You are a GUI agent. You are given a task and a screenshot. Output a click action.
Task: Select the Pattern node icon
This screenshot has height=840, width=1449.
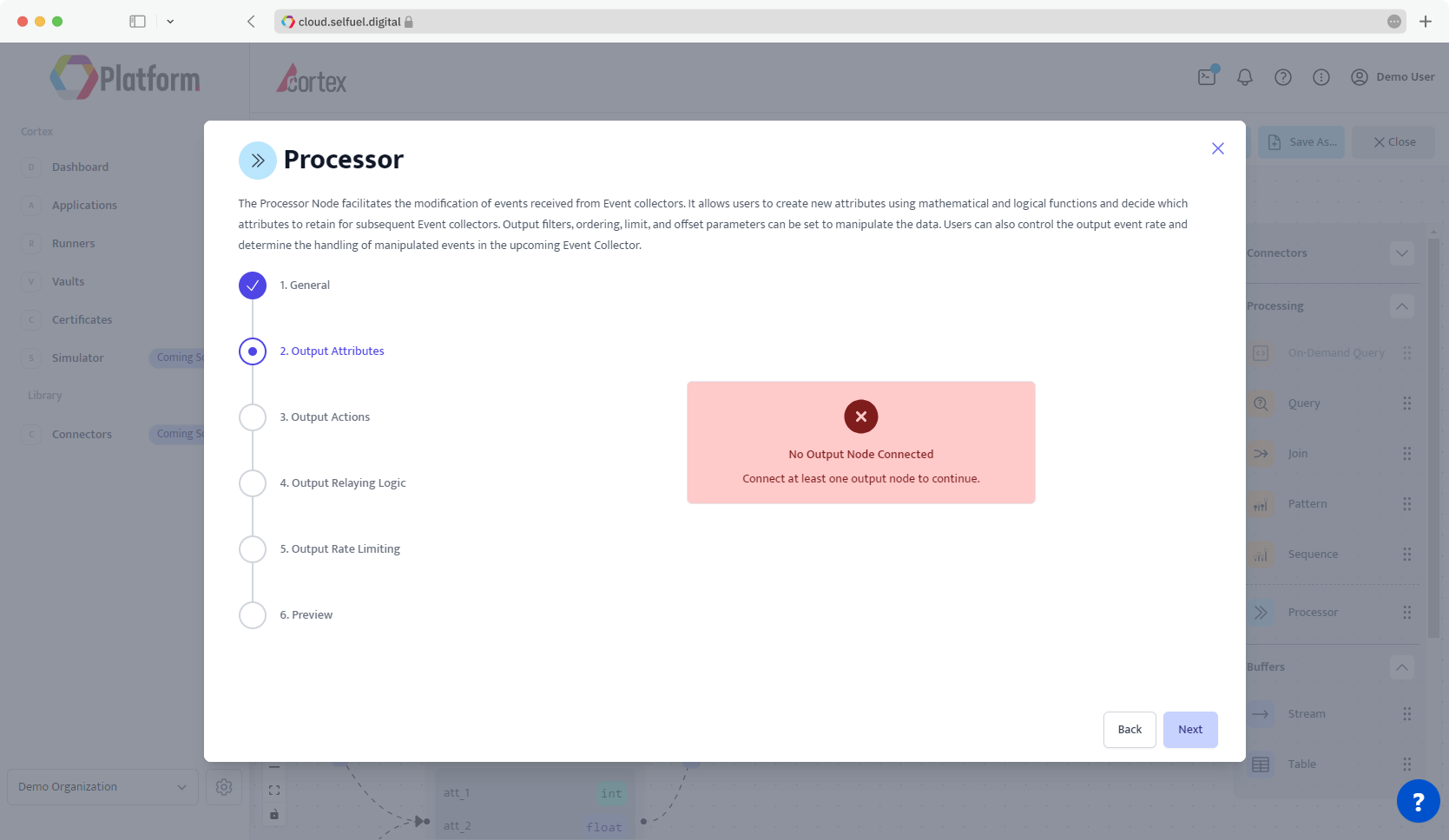[x=1261, y=504]
